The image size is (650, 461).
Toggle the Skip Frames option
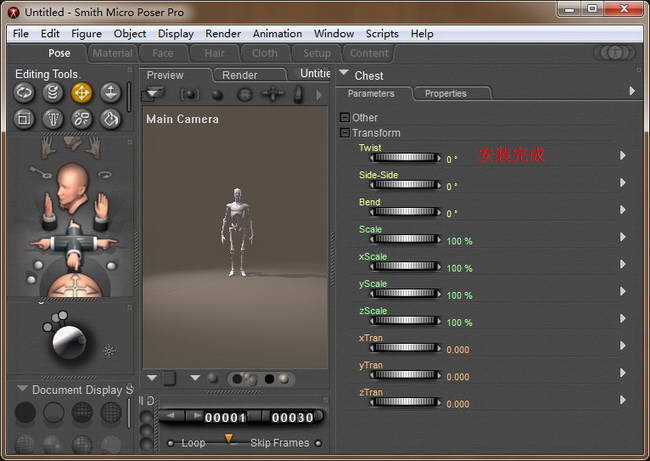[x=318, y=443]
